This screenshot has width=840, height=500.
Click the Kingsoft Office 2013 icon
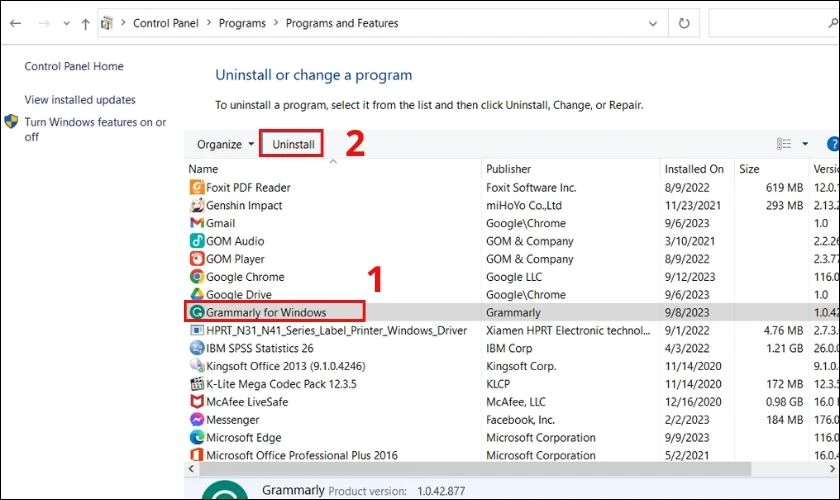(x=197, y=365)
